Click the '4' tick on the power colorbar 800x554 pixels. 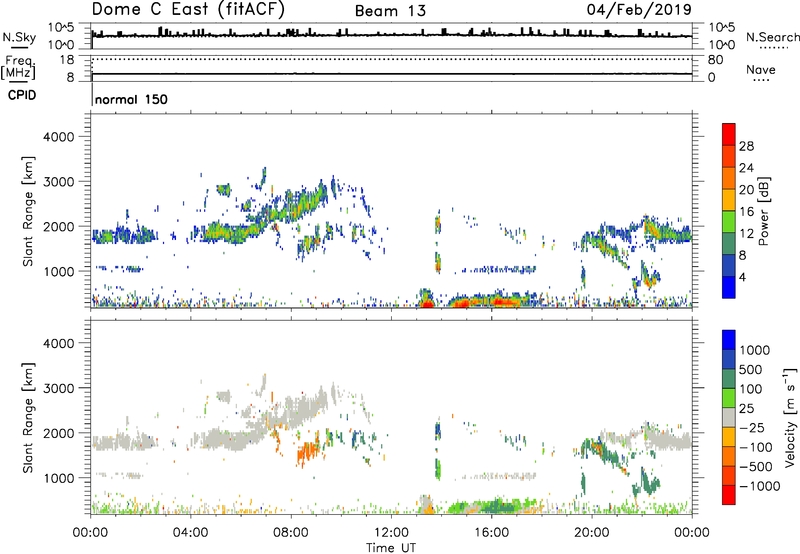click(x=742, y=277)
